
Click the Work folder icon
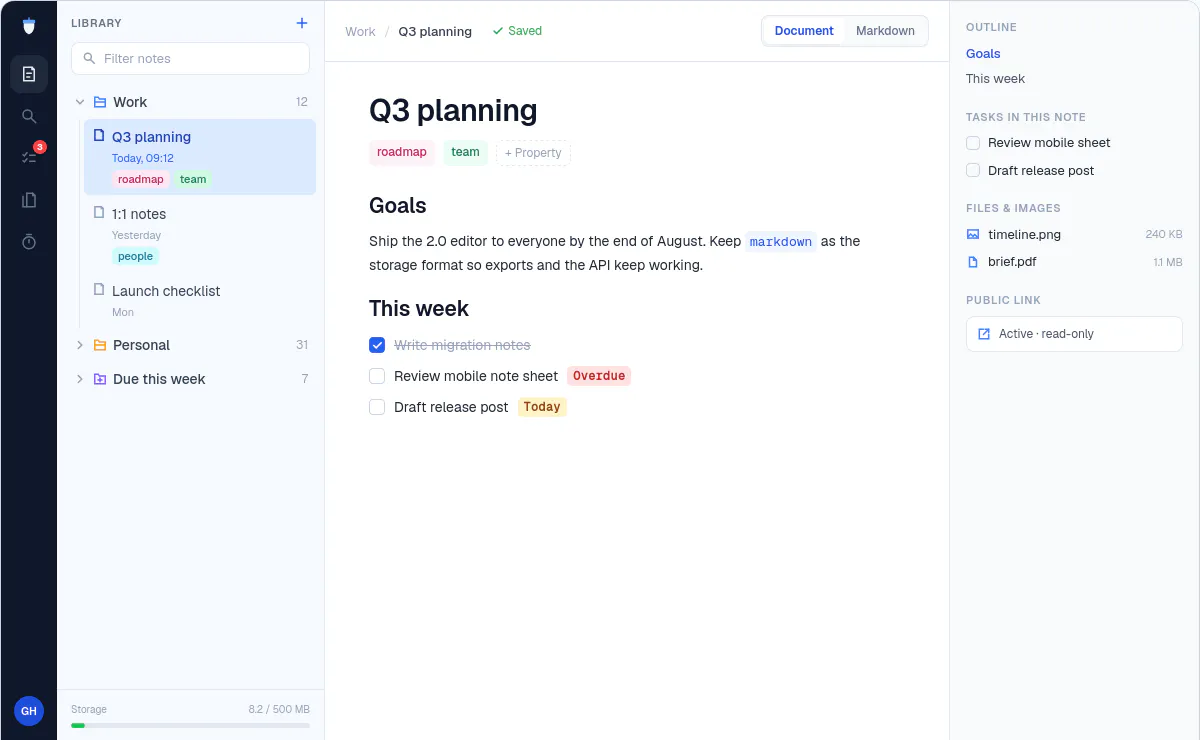tap(100, 102)
